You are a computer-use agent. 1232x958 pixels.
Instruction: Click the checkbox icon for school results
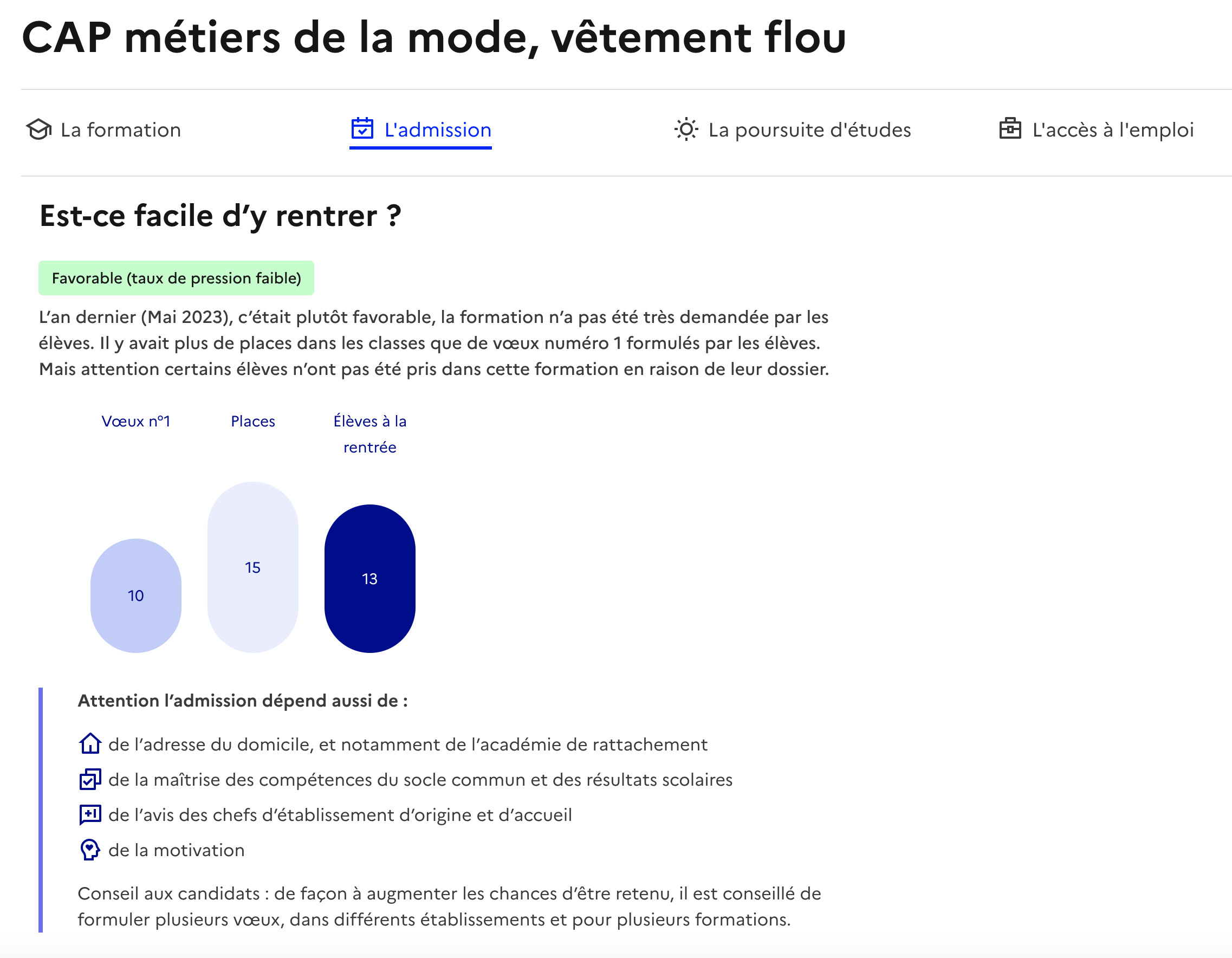pos(90,780)
